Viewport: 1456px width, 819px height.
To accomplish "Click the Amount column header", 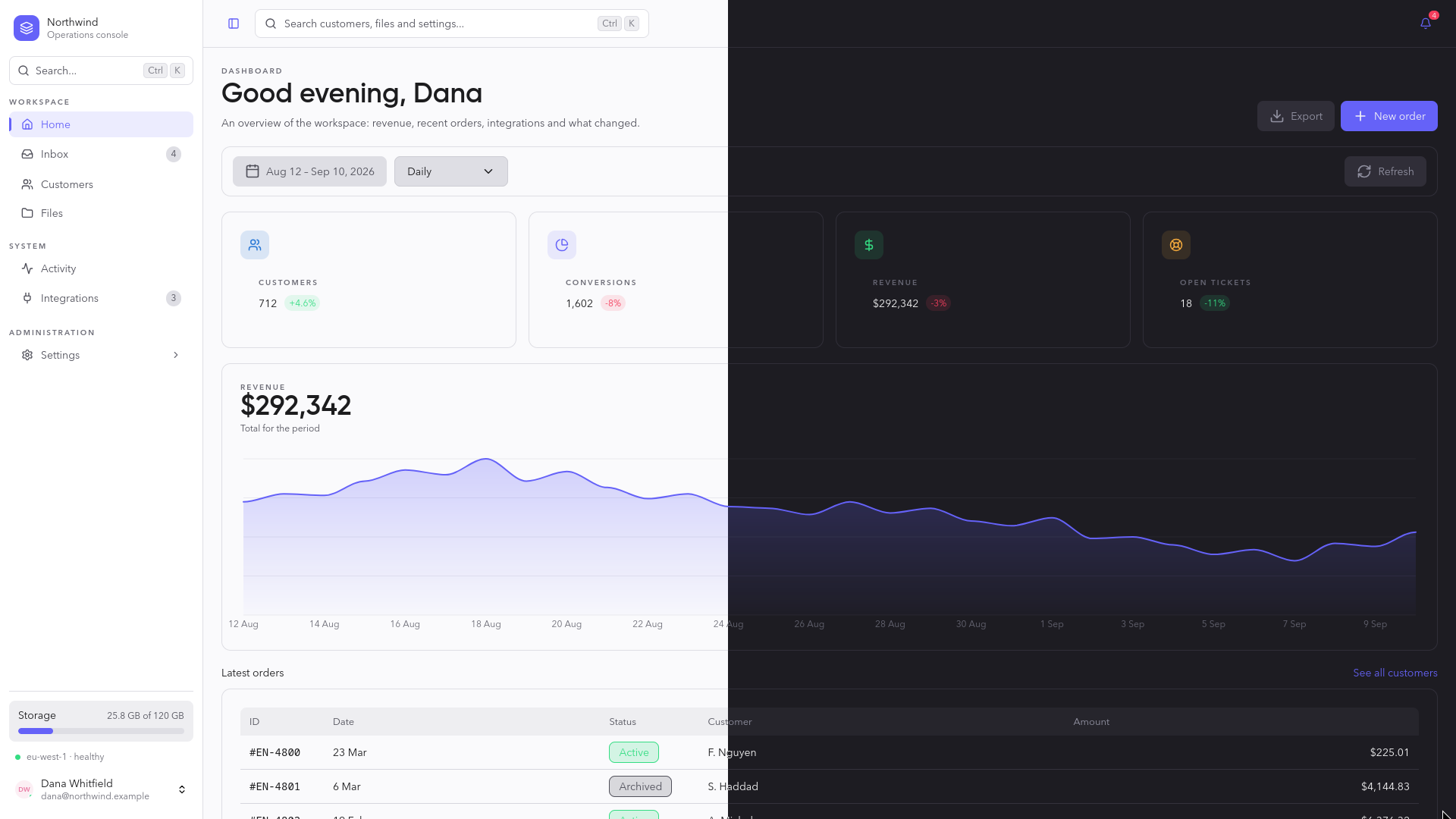I will 1091,722.
